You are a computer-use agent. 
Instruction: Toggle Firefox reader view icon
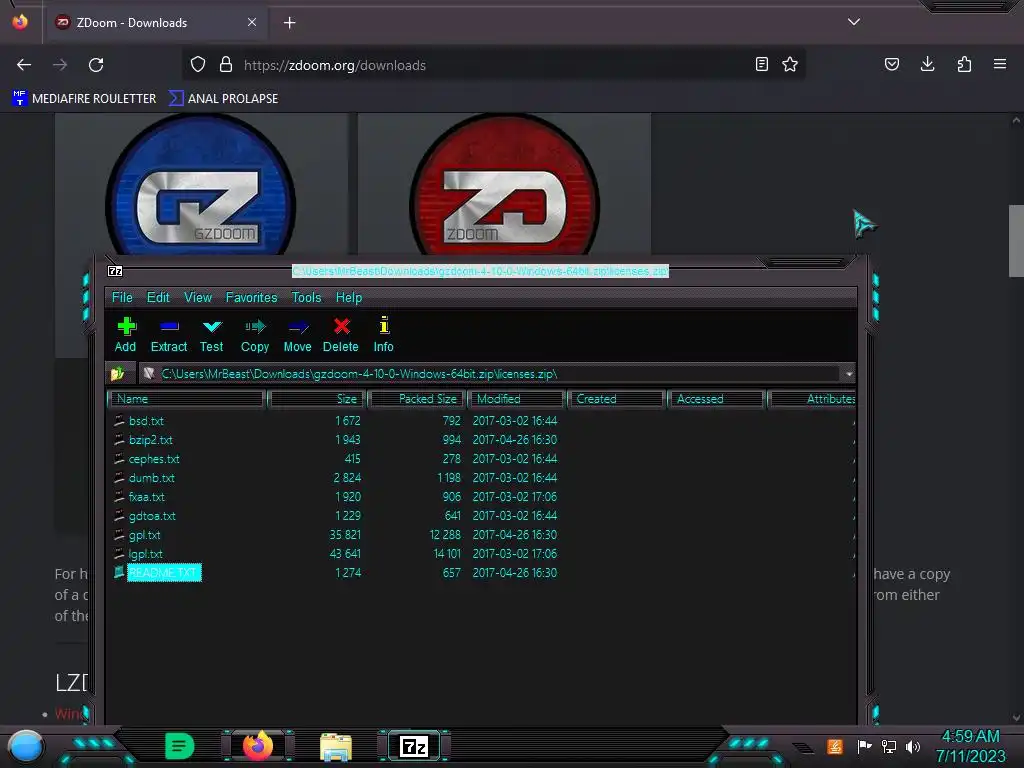click(x=761, y=64)
